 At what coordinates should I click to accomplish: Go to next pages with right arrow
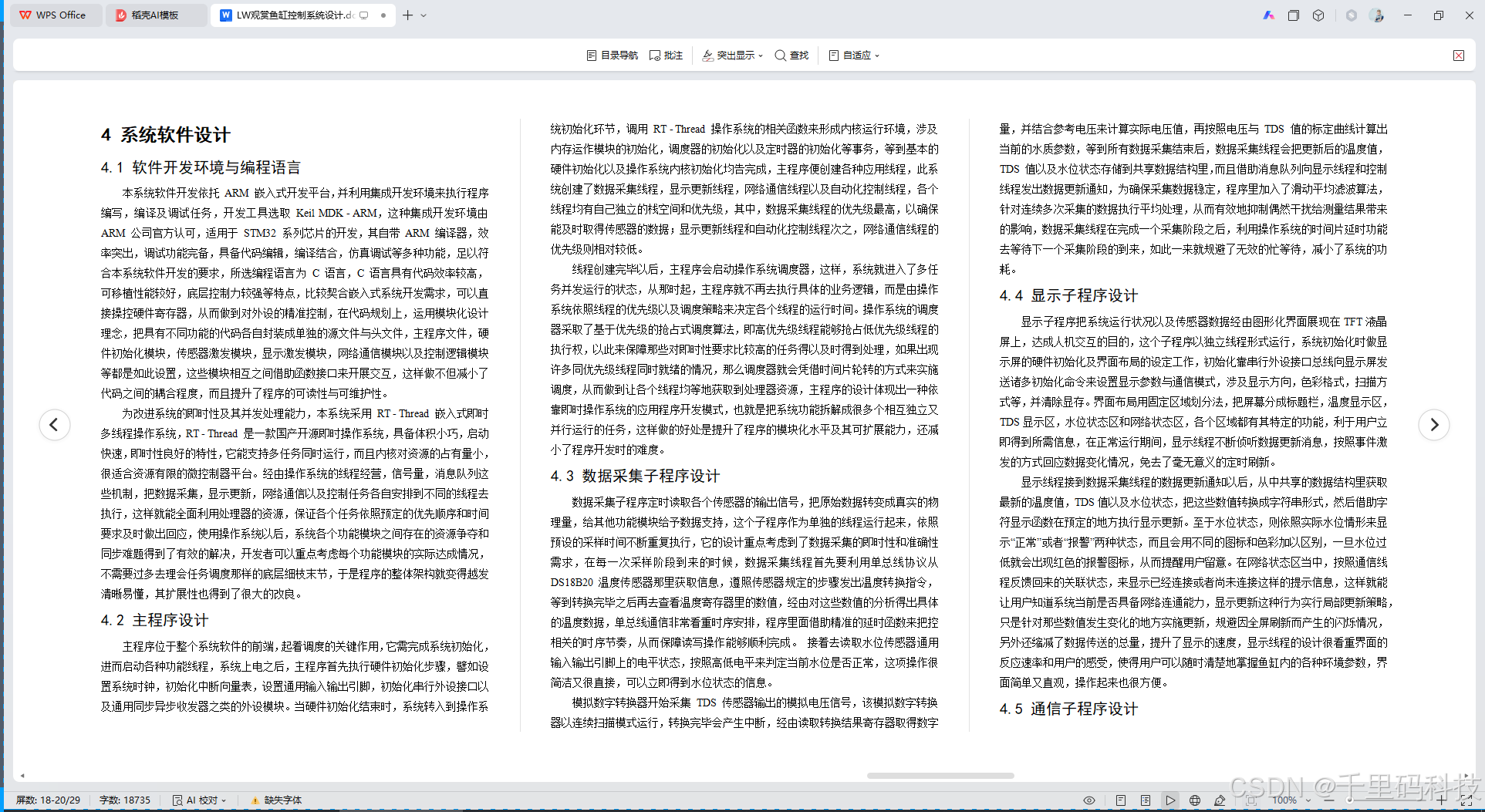pos(1433,424)
